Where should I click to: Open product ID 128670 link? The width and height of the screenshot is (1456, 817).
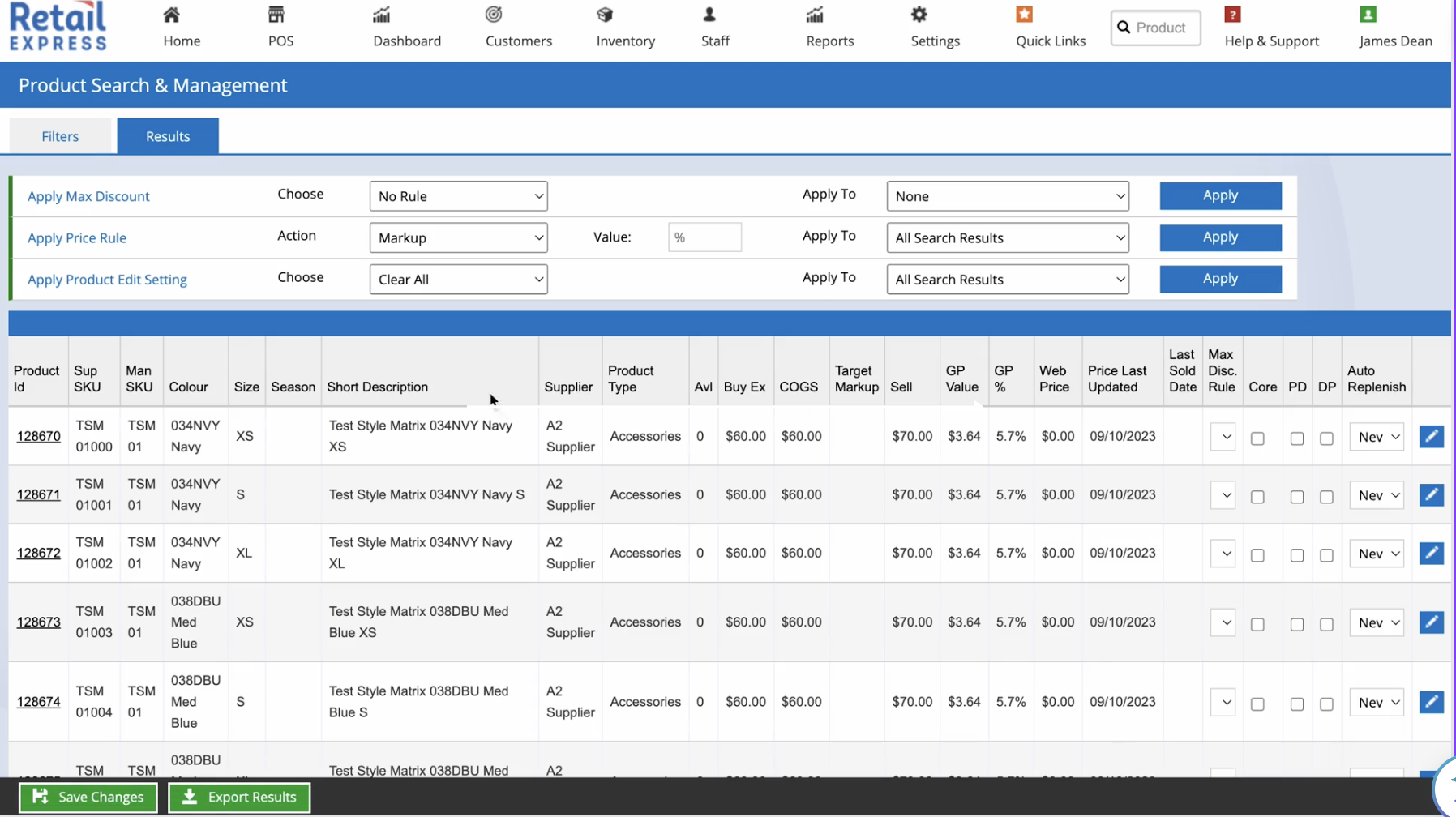tap(38, 436)
